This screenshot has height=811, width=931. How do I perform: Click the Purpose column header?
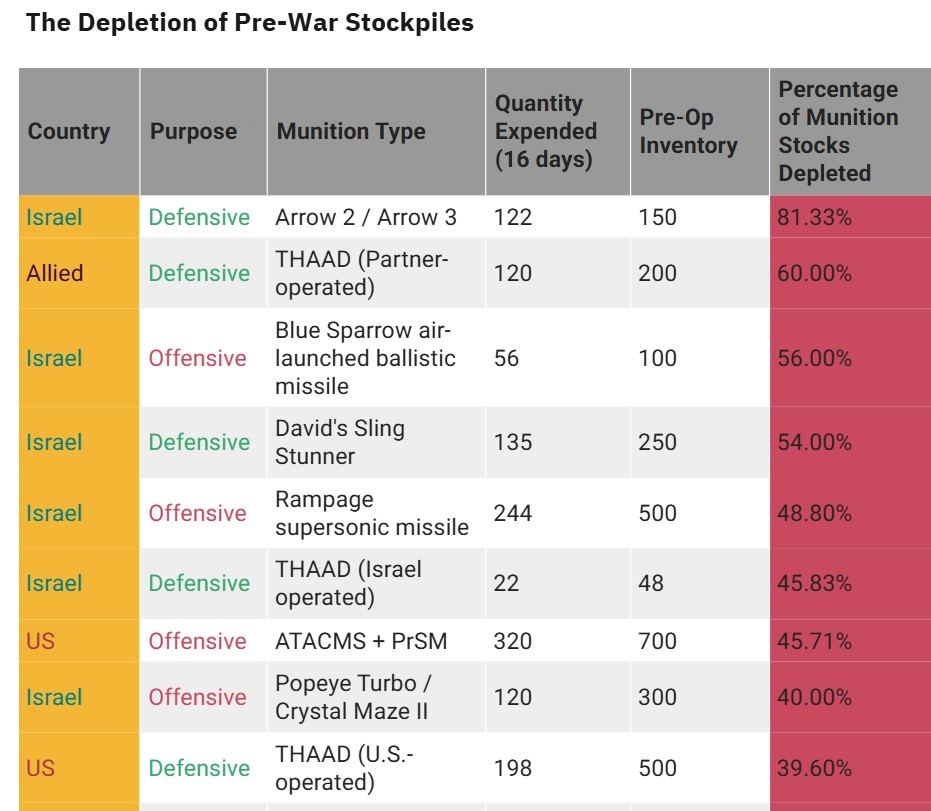pos(194,132)
